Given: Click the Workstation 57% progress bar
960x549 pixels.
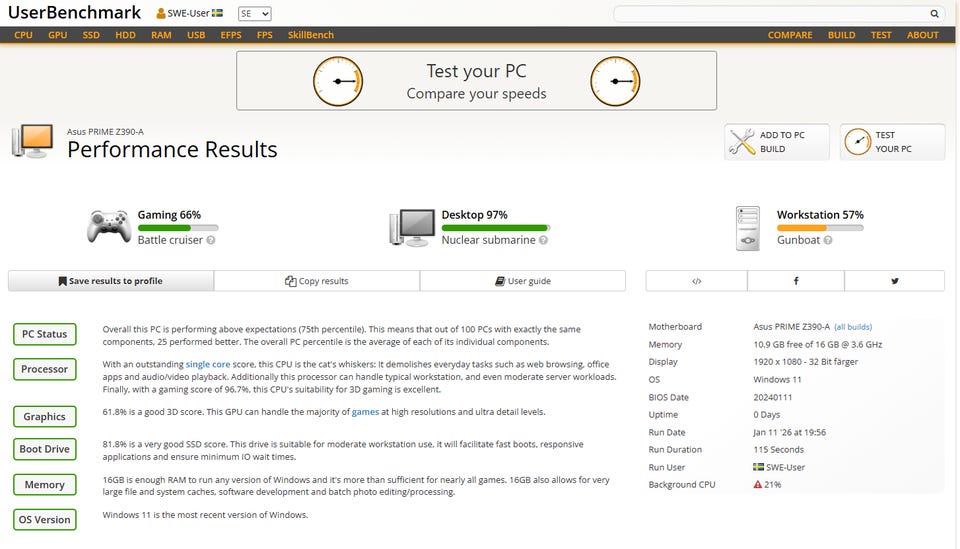Looking at the screenshot, I should click(x=820, y=228).
